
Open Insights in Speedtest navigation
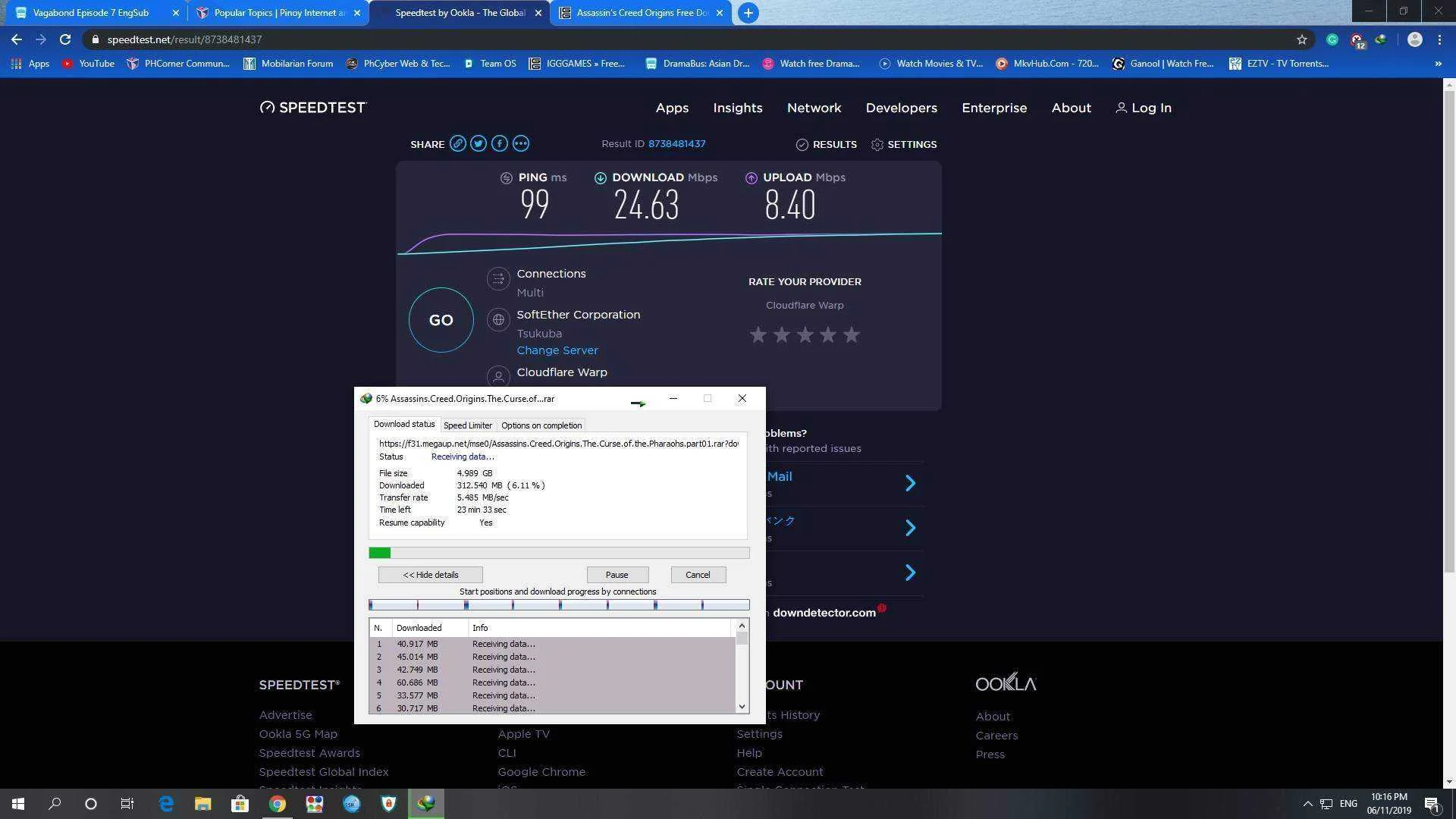(x=738, y=108)
